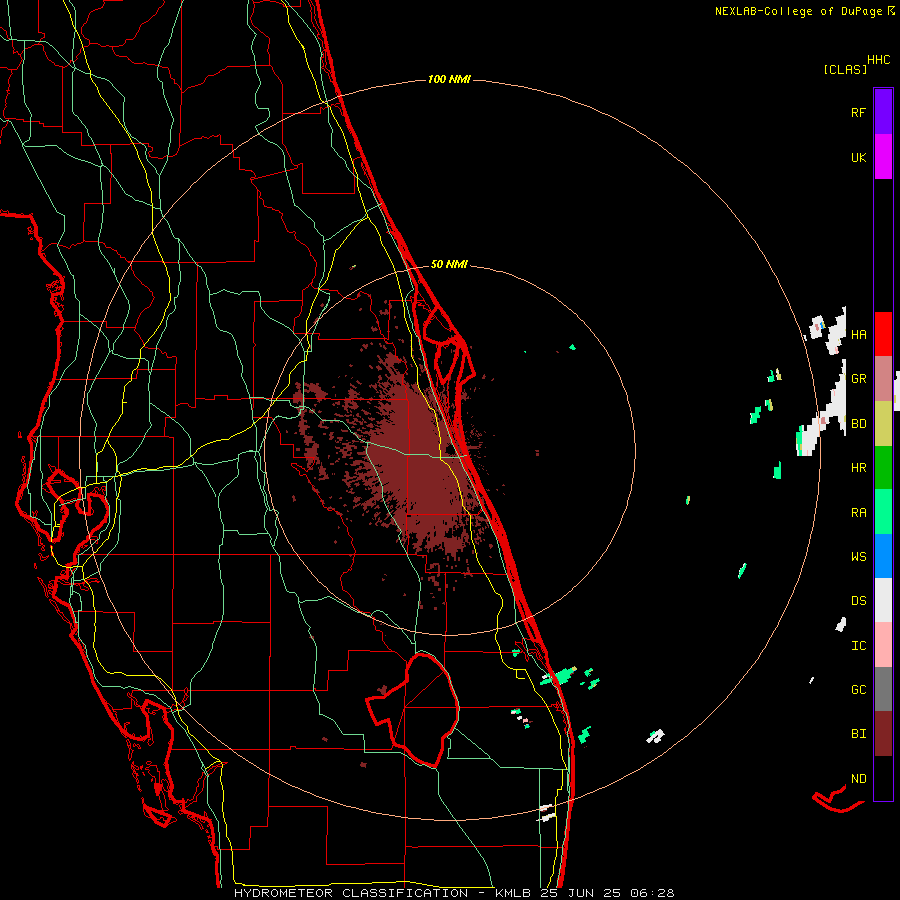Click the DS legend label
The image size is (900, 900).
tap(858, 601)
